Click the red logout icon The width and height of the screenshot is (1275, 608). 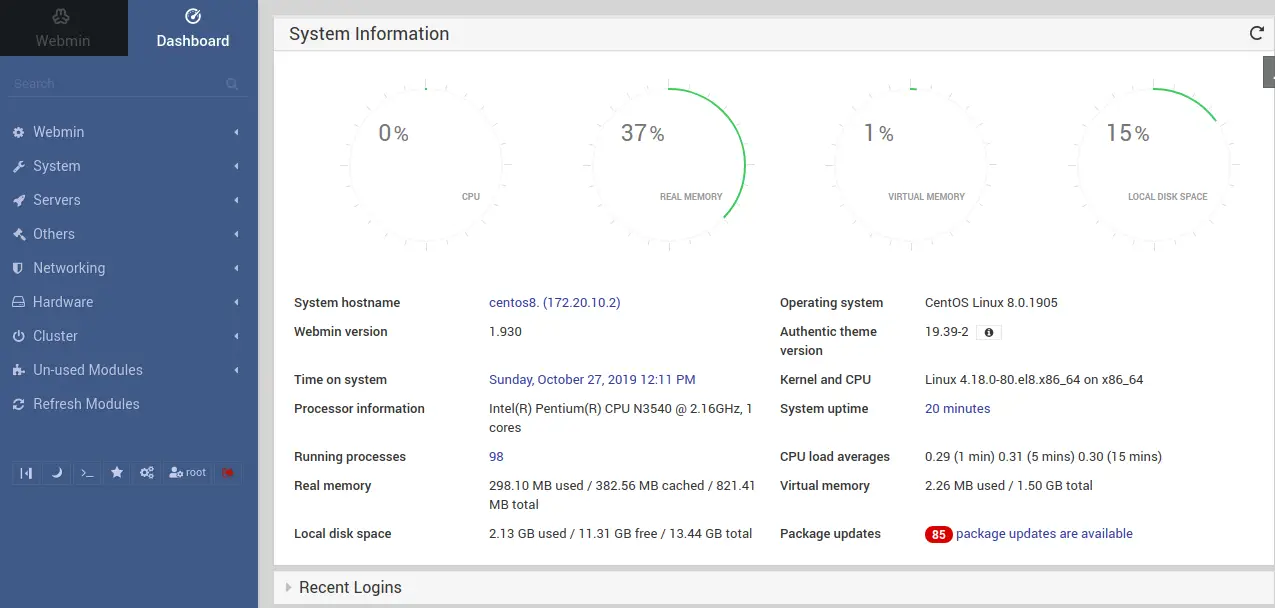pos(228,472)
